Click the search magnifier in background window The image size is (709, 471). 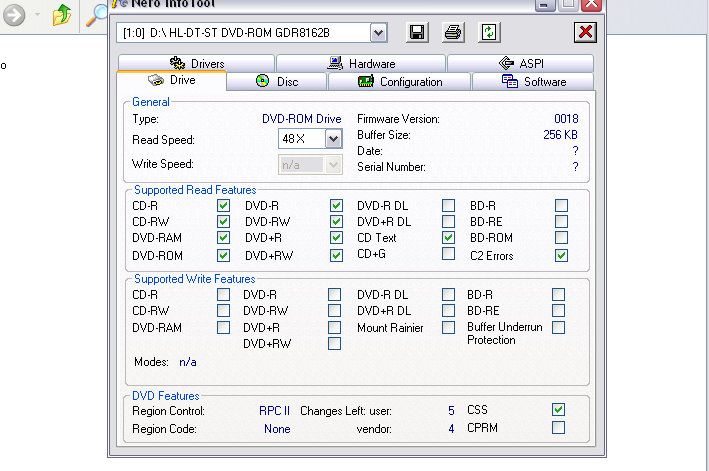[96, 16]
